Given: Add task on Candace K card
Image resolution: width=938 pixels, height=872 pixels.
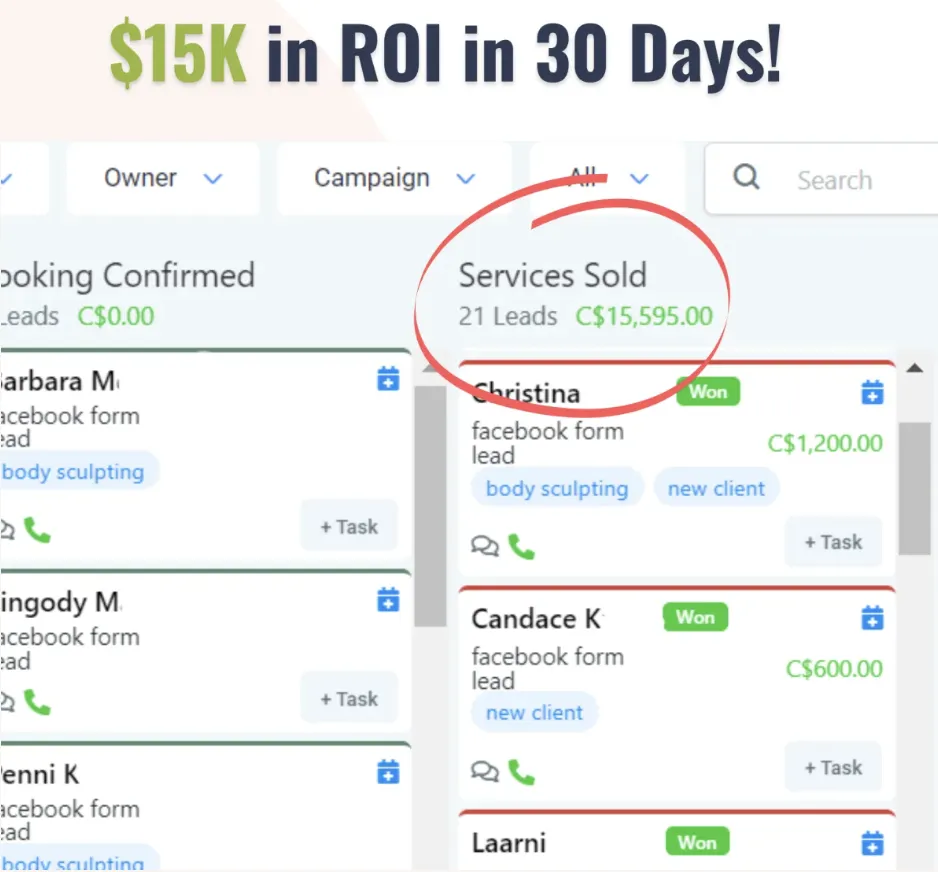Looking at the screenshot, I should 833,767.
